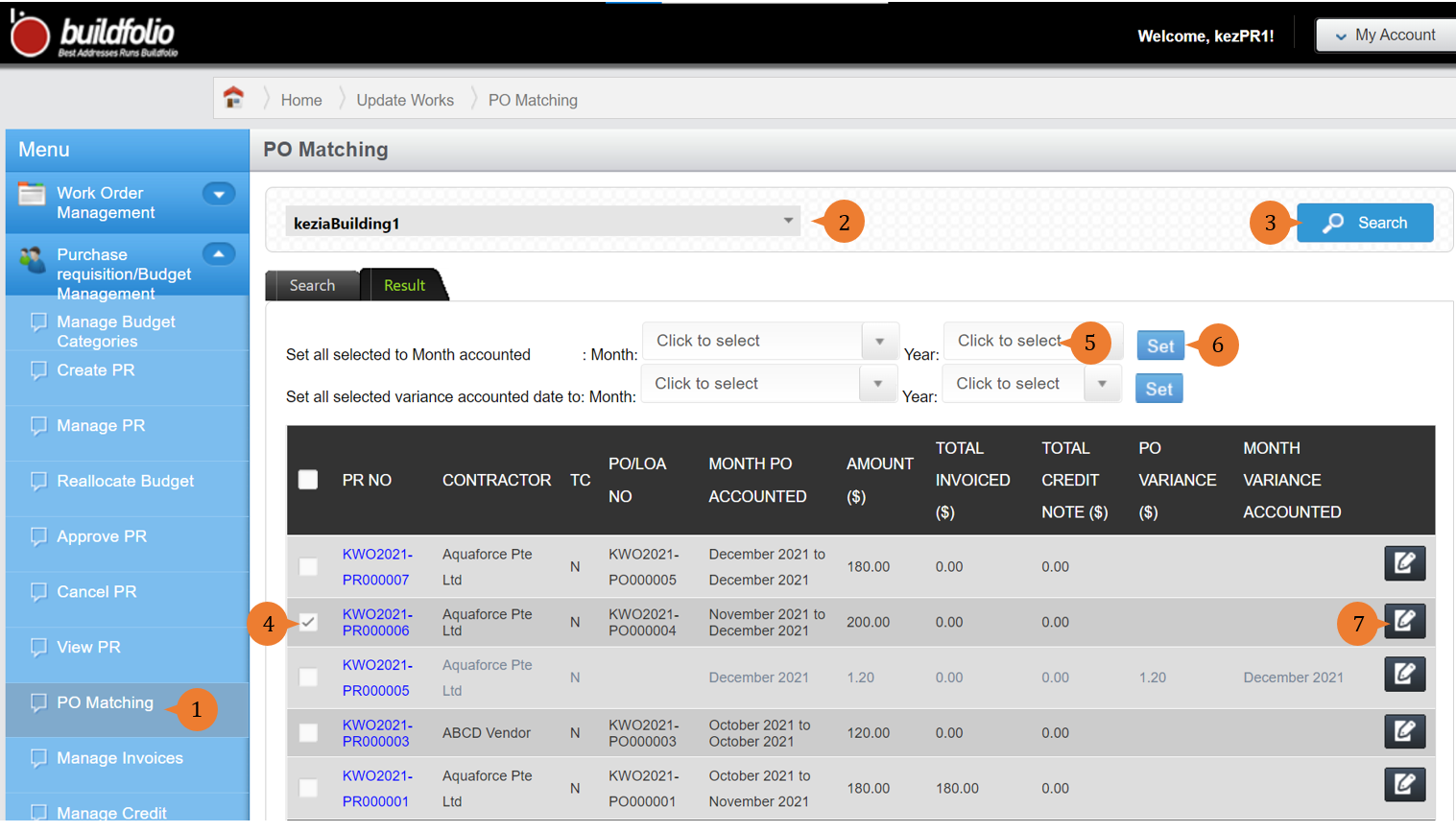Collapse the Purchase requisition/Budget Management arrow

click(x=219, y=254)
